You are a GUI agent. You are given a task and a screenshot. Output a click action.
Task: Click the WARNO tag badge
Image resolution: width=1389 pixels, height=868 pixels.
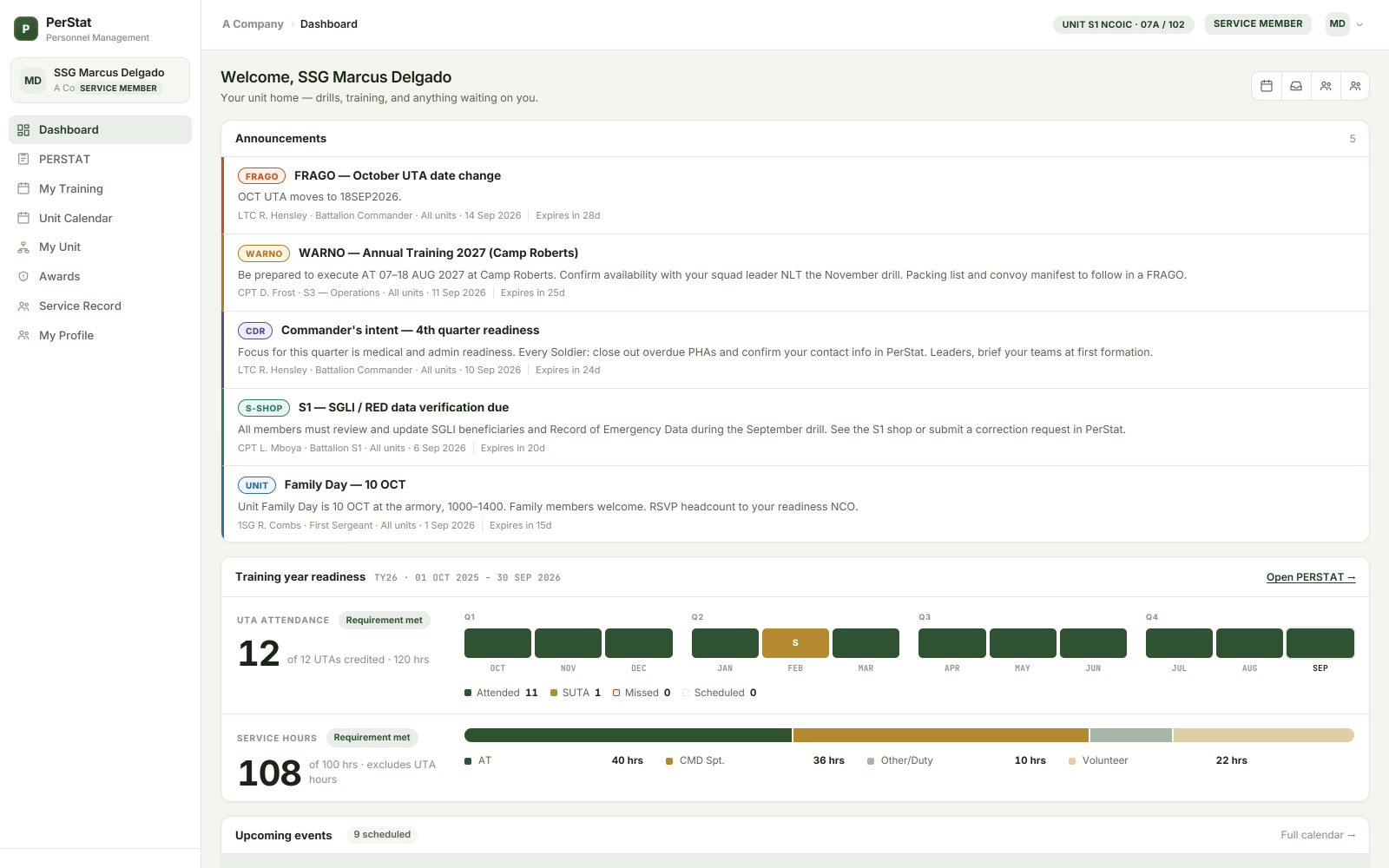point(264,253)
